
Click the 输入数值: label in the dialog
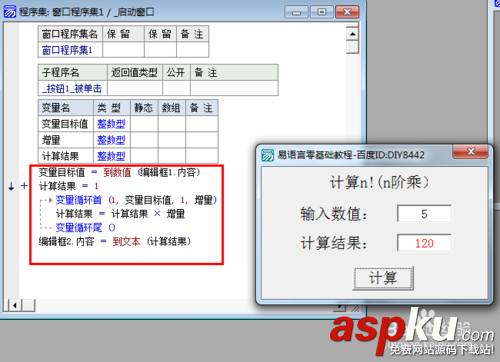click(334, 214)
